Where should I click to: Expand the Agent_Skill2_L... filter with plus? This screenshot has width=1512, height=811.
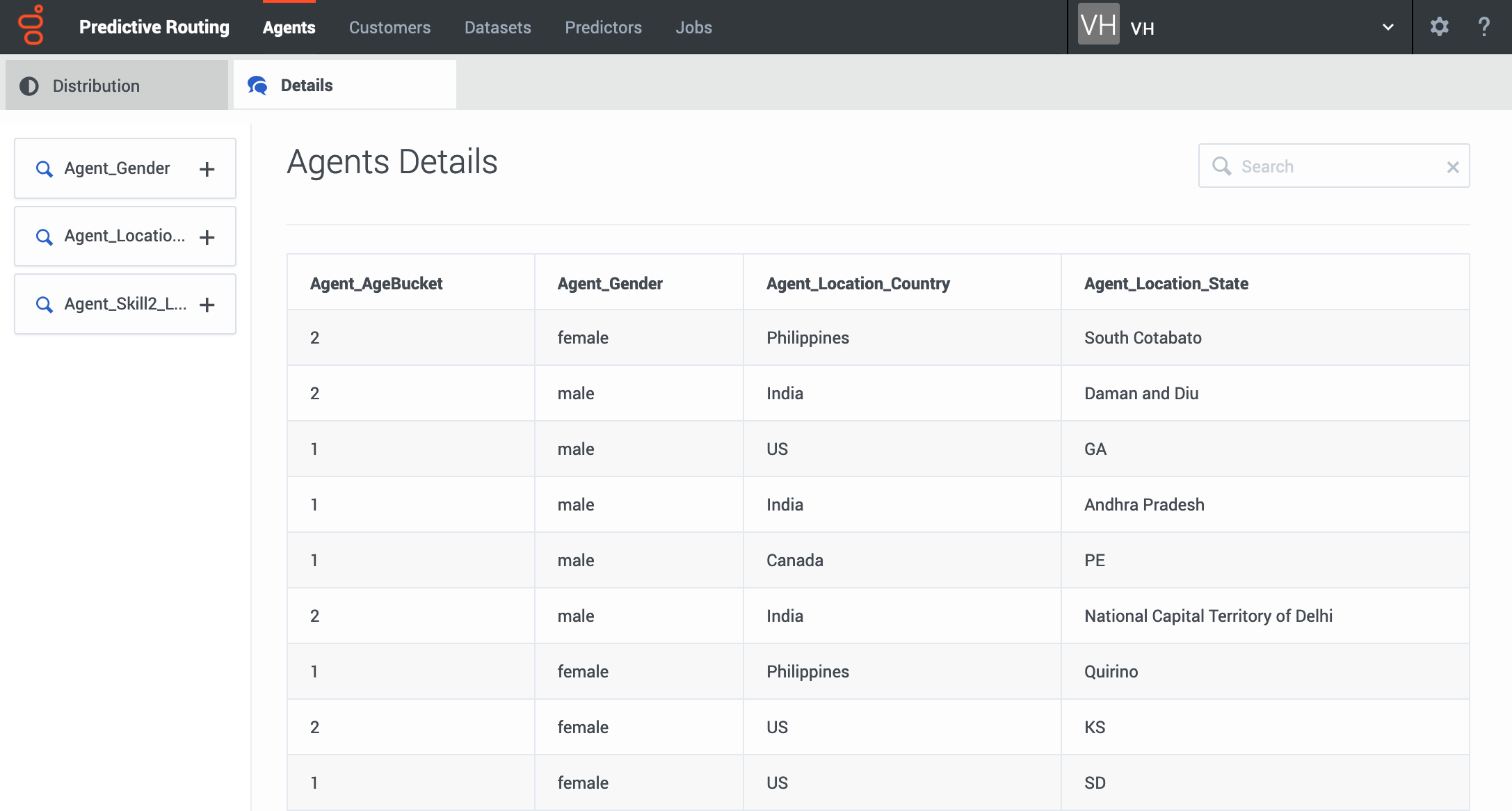tap(207, 305)
